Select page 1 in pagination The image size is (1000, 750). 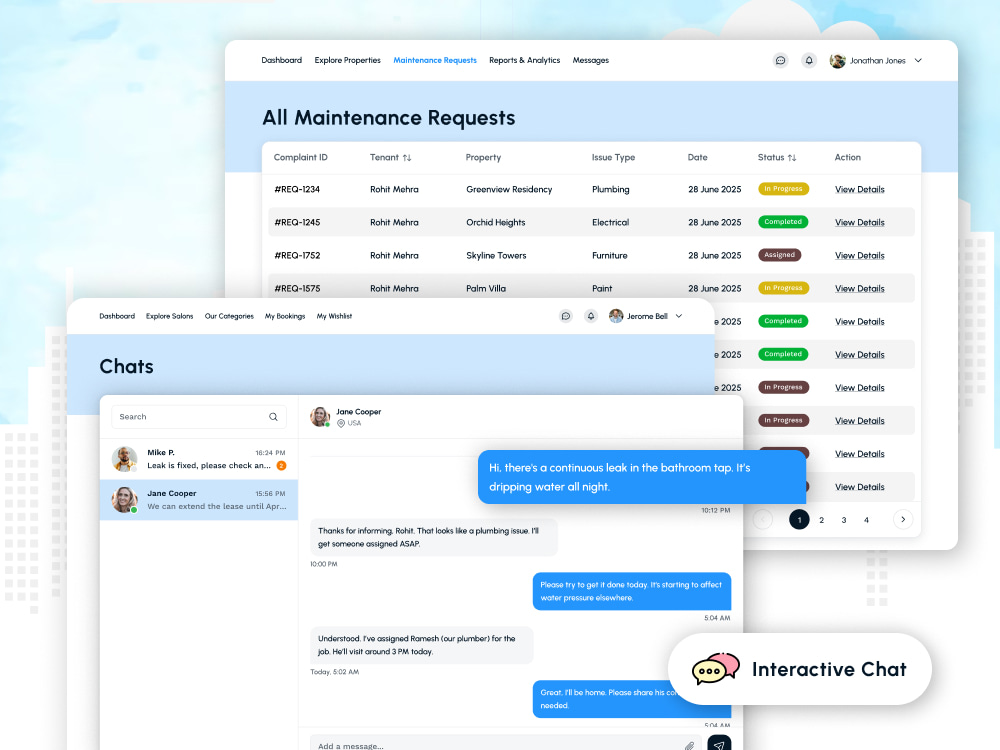[799, 520]
